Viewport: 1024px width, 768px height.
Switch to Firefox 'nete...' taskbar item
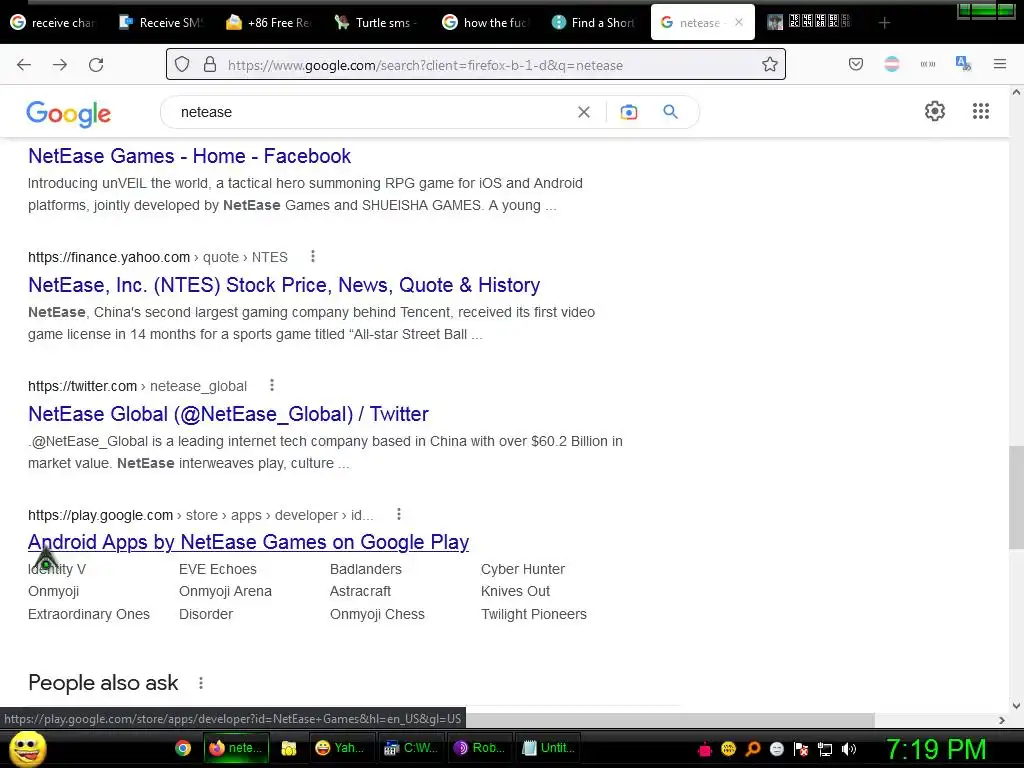point(236,748)
